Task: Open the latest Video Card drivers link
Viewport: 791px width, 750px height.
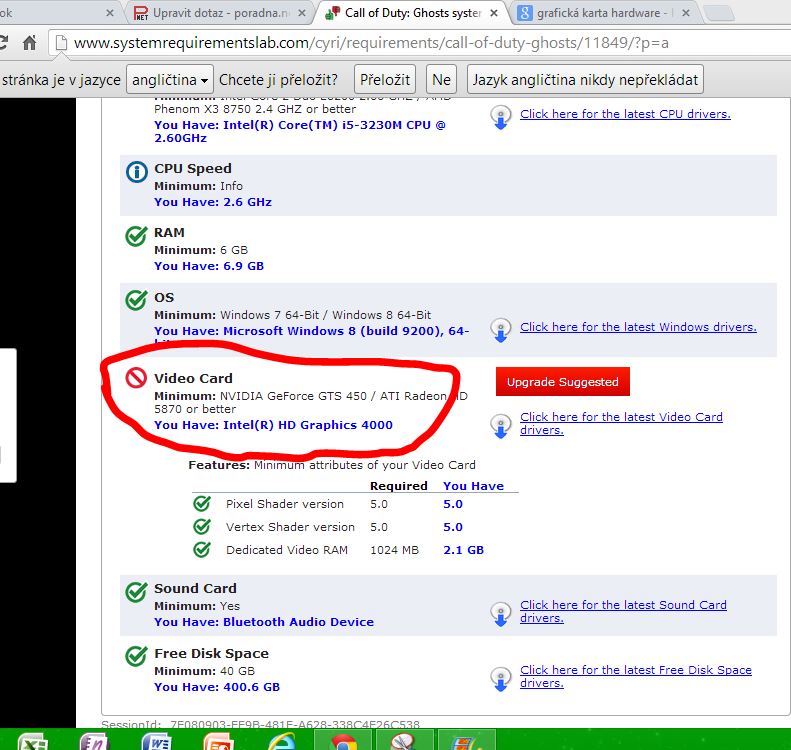Action: point(621,423)
